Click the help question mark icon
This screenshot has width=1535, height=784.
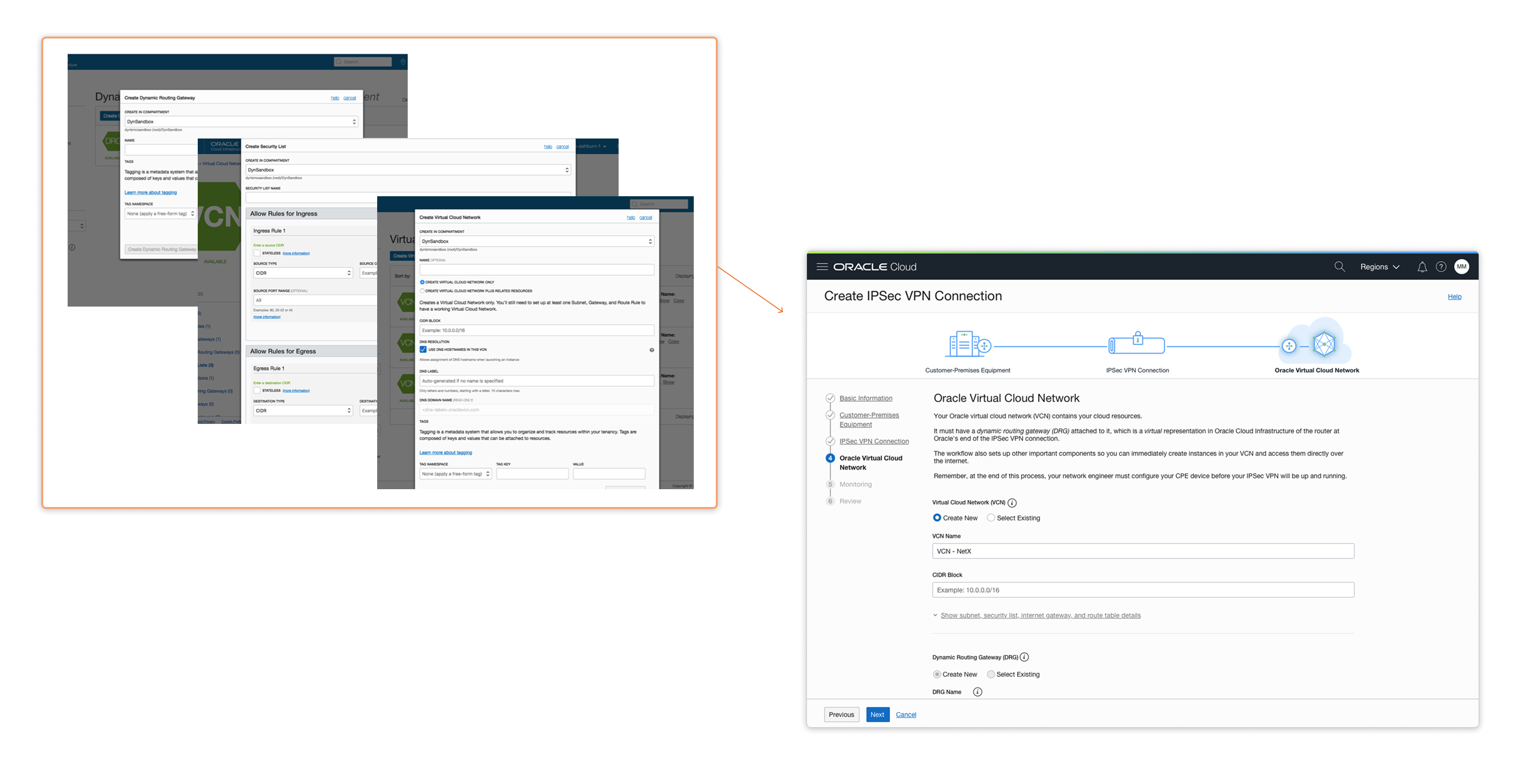point(1441,267)
